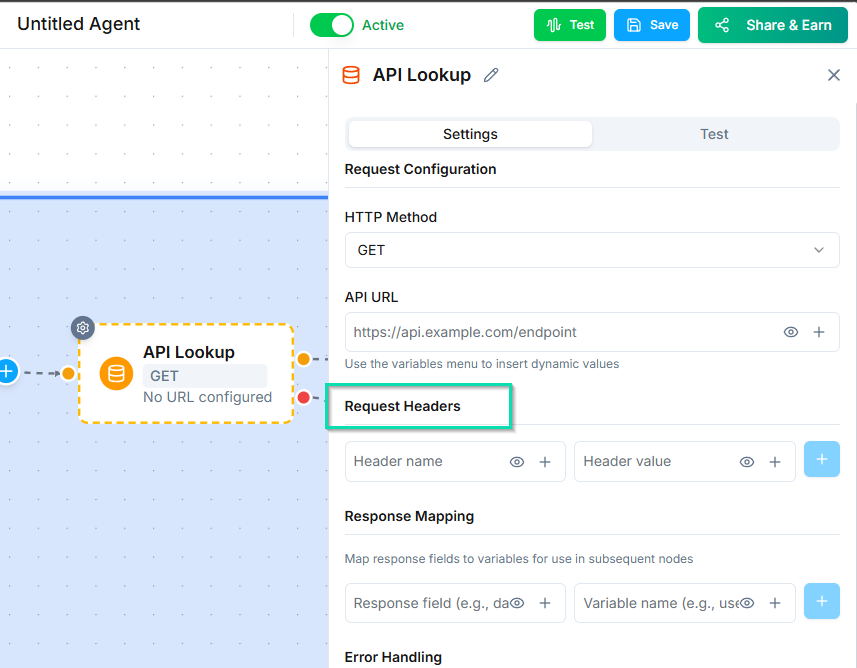Click the plus icon in the Header name field

coord(545,461)
